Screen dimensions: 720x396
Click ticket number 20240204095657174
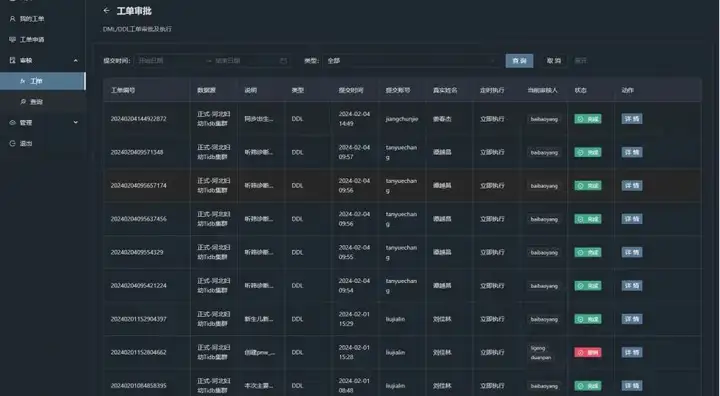(138, 186)
